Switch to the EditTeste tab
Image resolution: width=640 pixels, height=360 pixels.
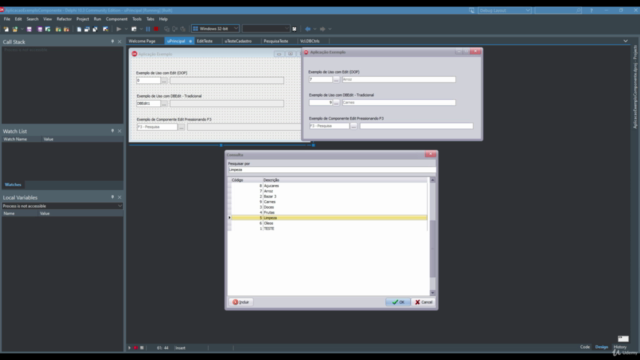tap(204, 41)
